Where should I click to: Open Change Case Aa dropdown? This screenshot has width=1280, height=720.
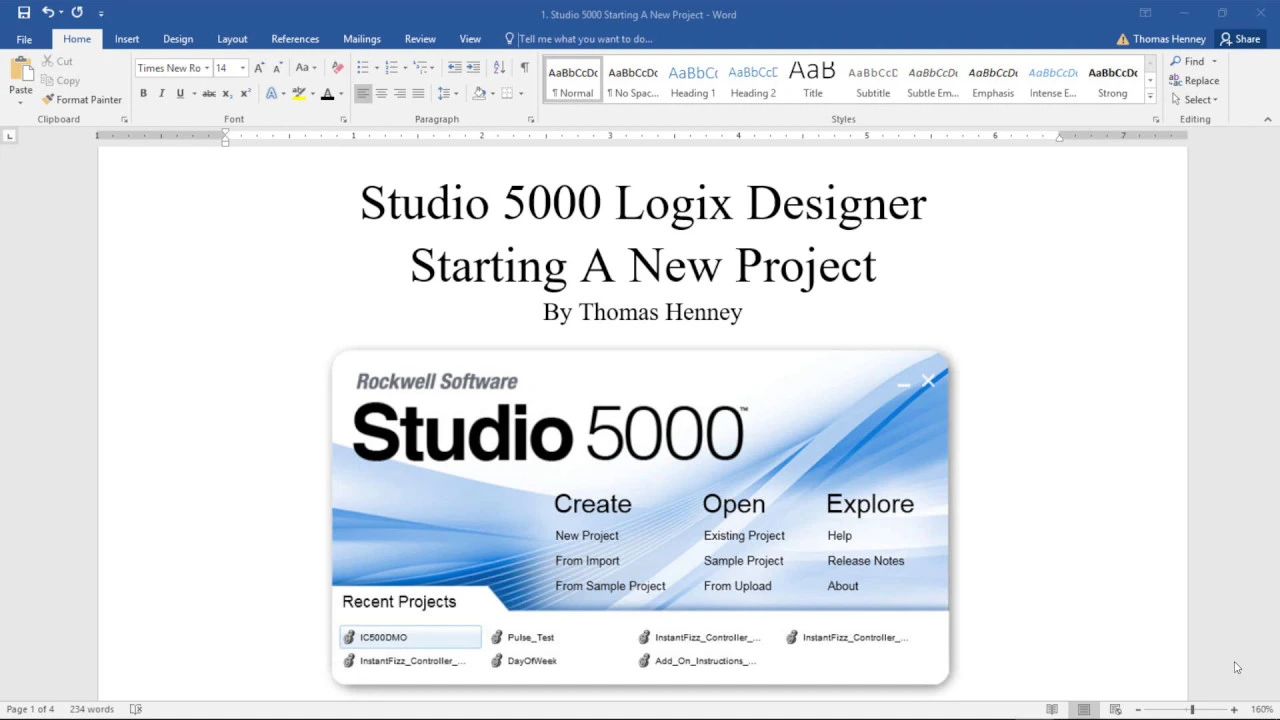[x=305, y=68]
